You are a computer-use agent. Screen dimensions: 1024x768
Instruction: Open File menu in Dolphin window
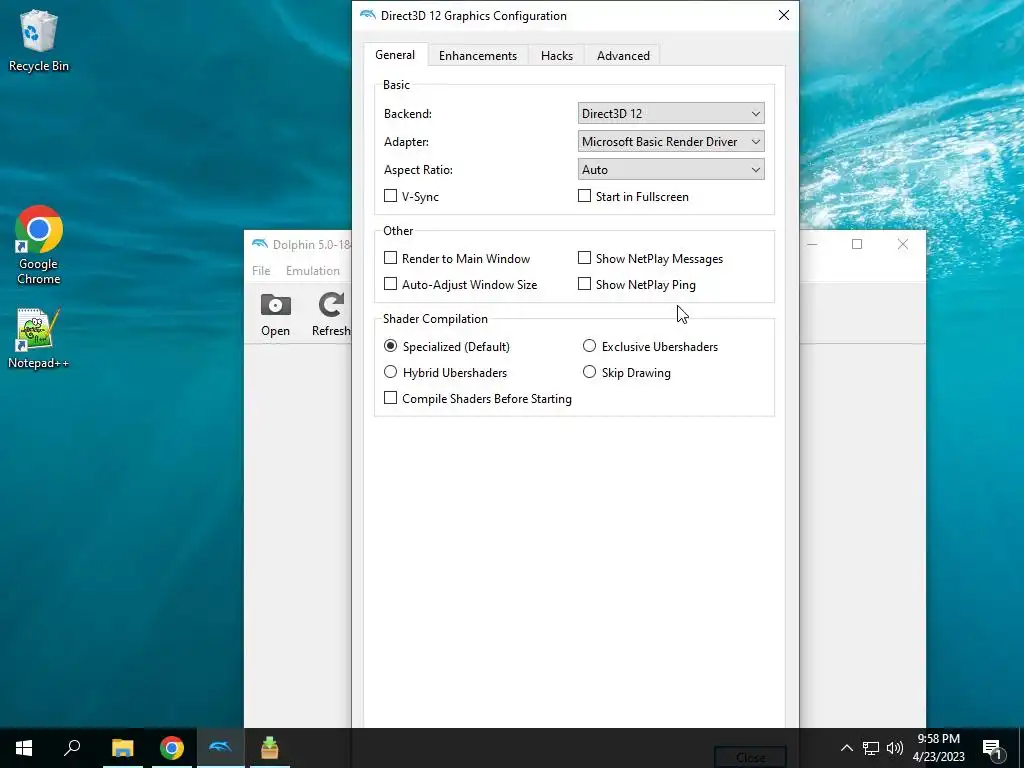pyautogui.click(x=261, y=270)
